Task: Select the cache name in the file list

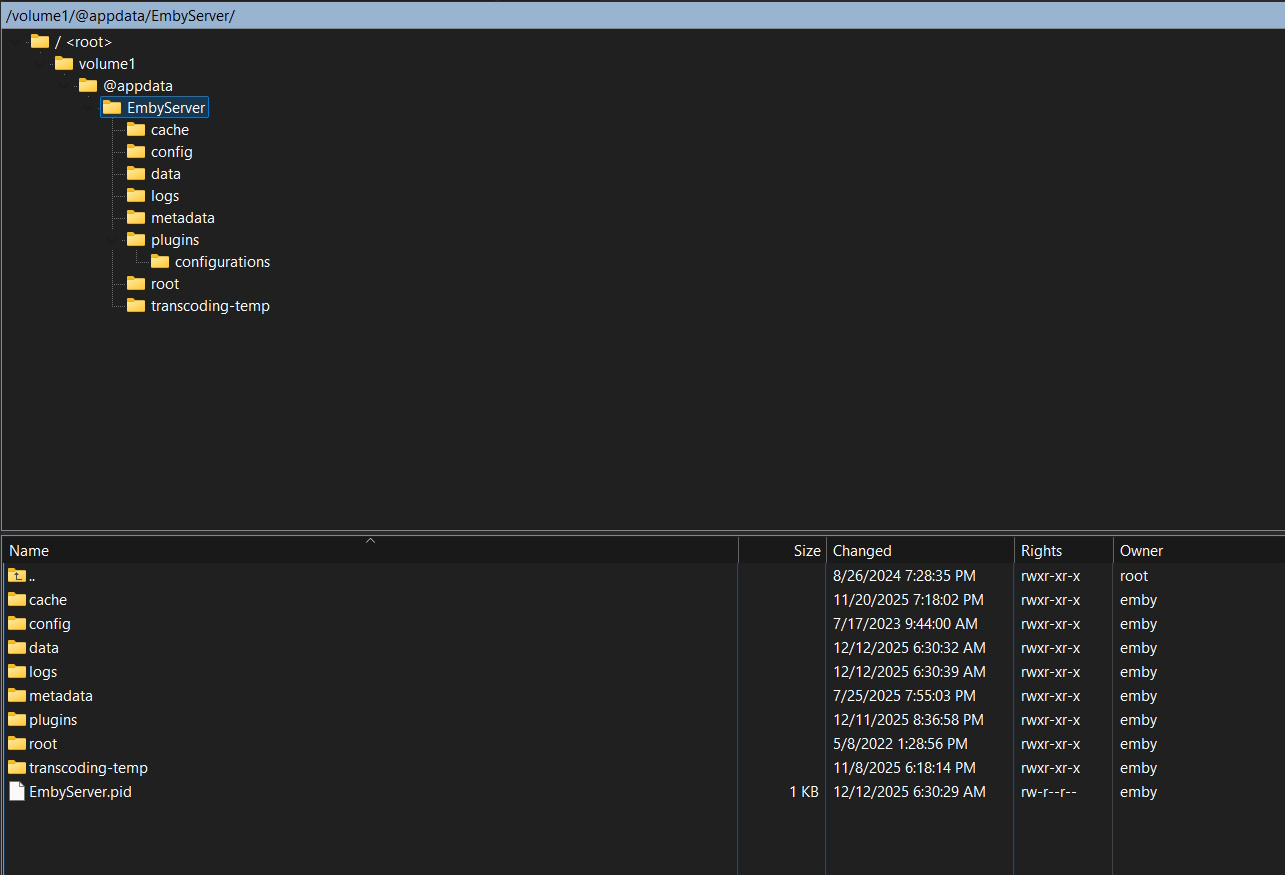Action: 48,600
